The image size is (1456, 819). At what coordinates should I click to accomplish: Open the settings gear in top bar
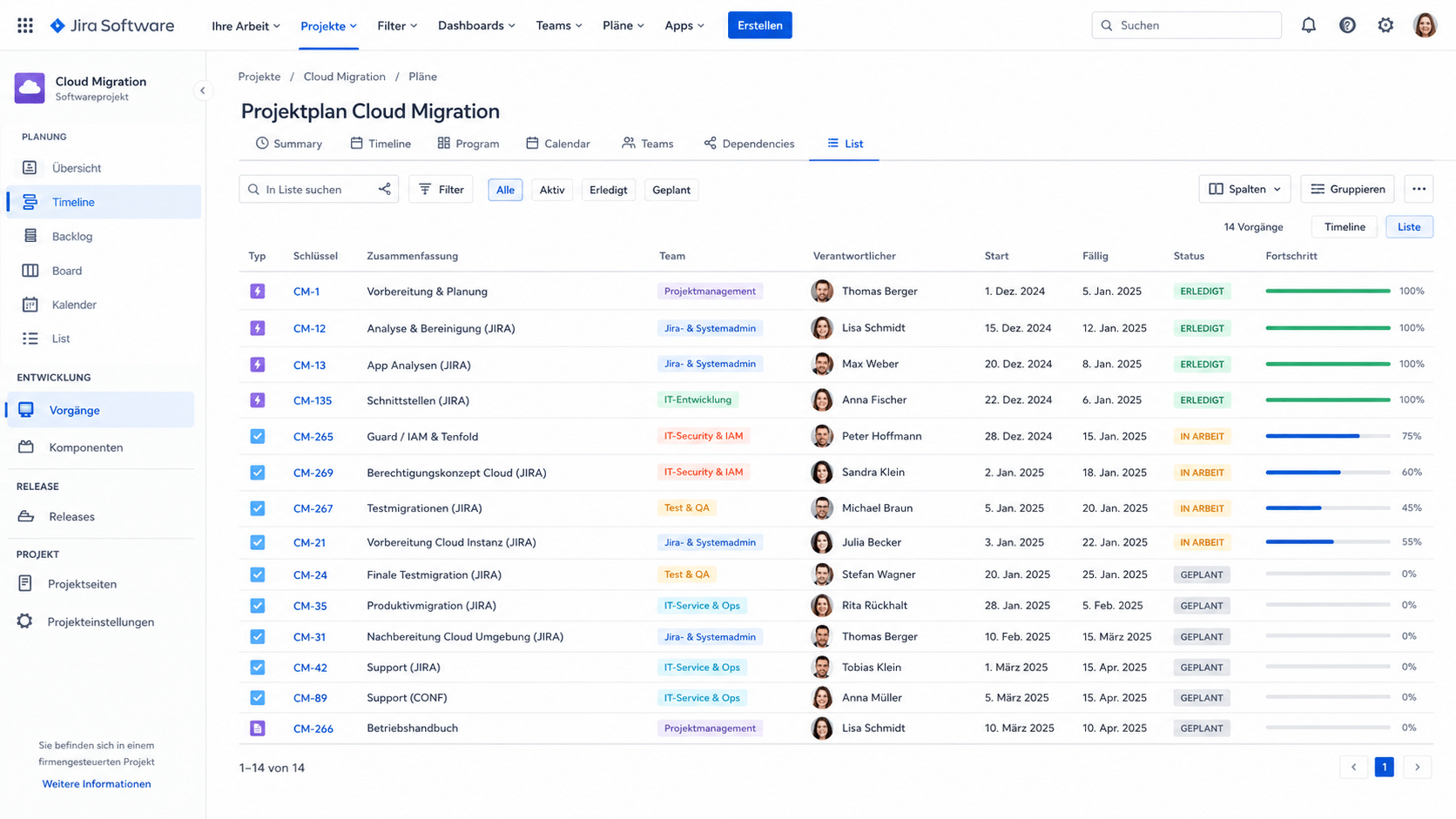click(x=1385, y=25)
